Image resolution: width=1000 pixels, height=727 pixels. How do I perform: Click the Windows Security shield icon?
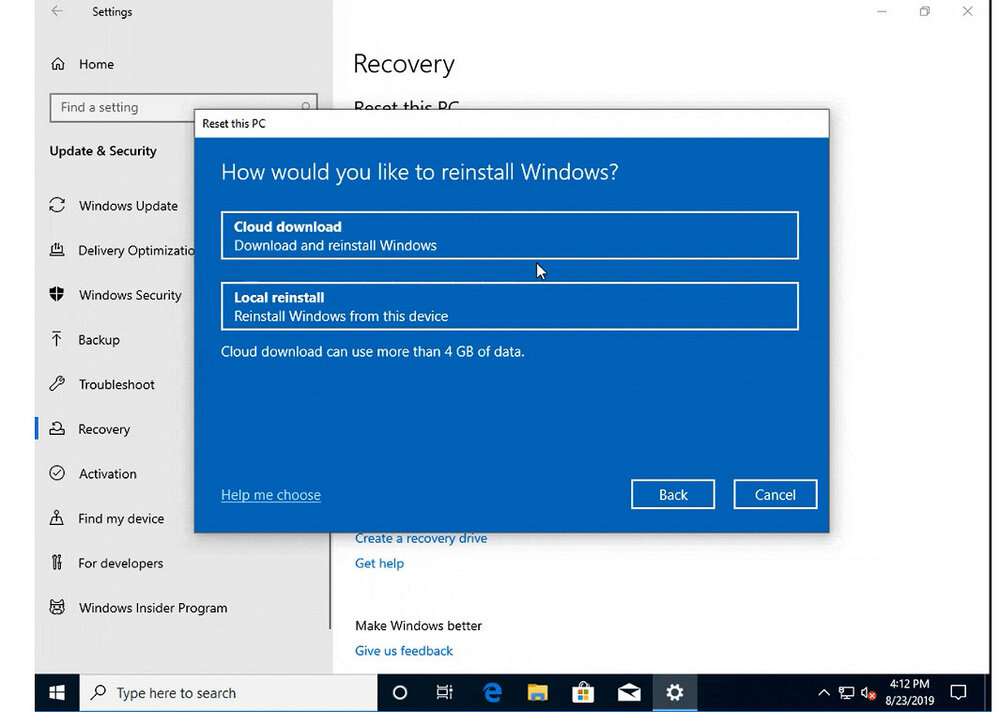pyautogui.click(x=57, y=295)
